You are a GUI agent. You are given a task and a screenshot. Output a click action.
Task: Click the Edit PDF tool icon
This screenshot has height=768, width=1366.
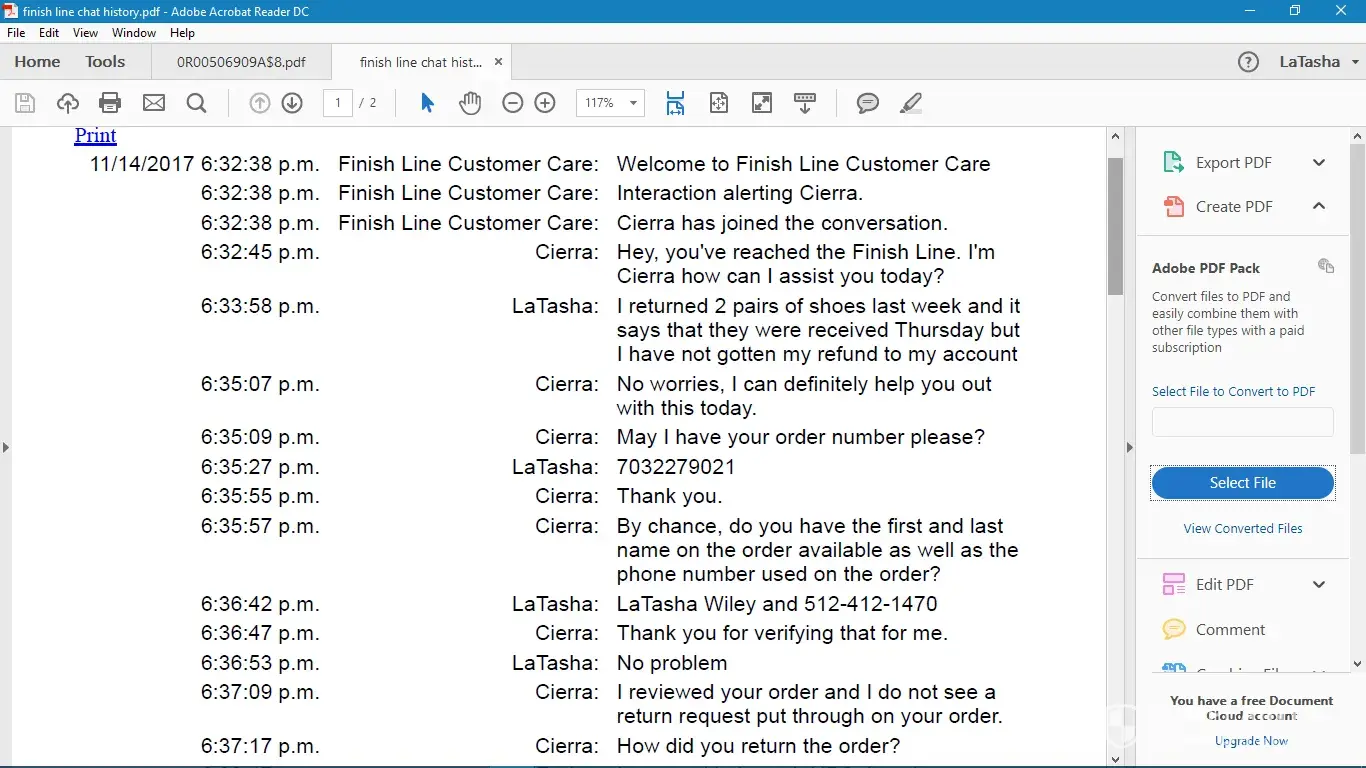click(1173, 585)
